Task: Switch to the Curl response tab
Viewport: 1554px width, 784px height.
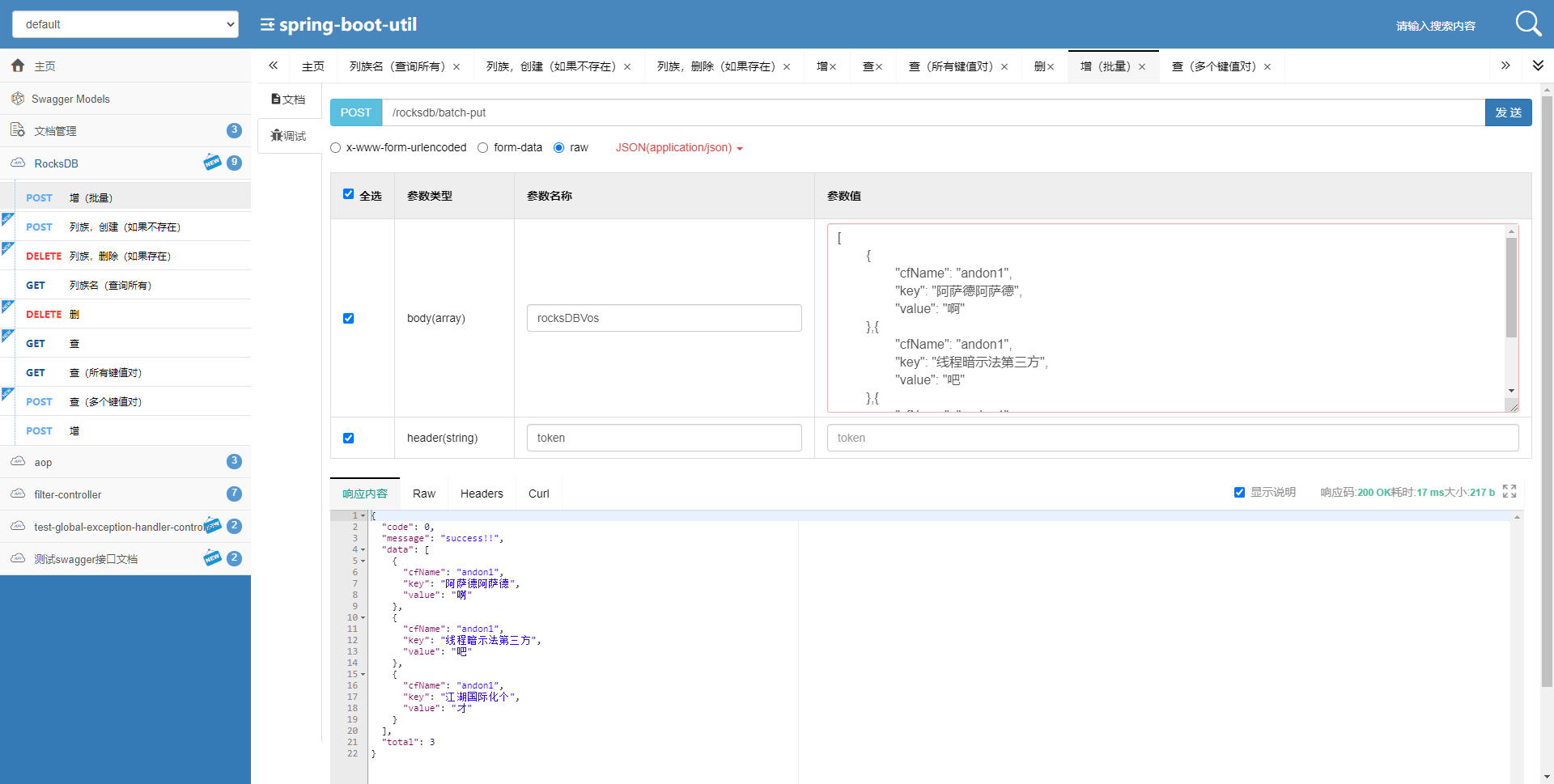Action: [538, 494]
